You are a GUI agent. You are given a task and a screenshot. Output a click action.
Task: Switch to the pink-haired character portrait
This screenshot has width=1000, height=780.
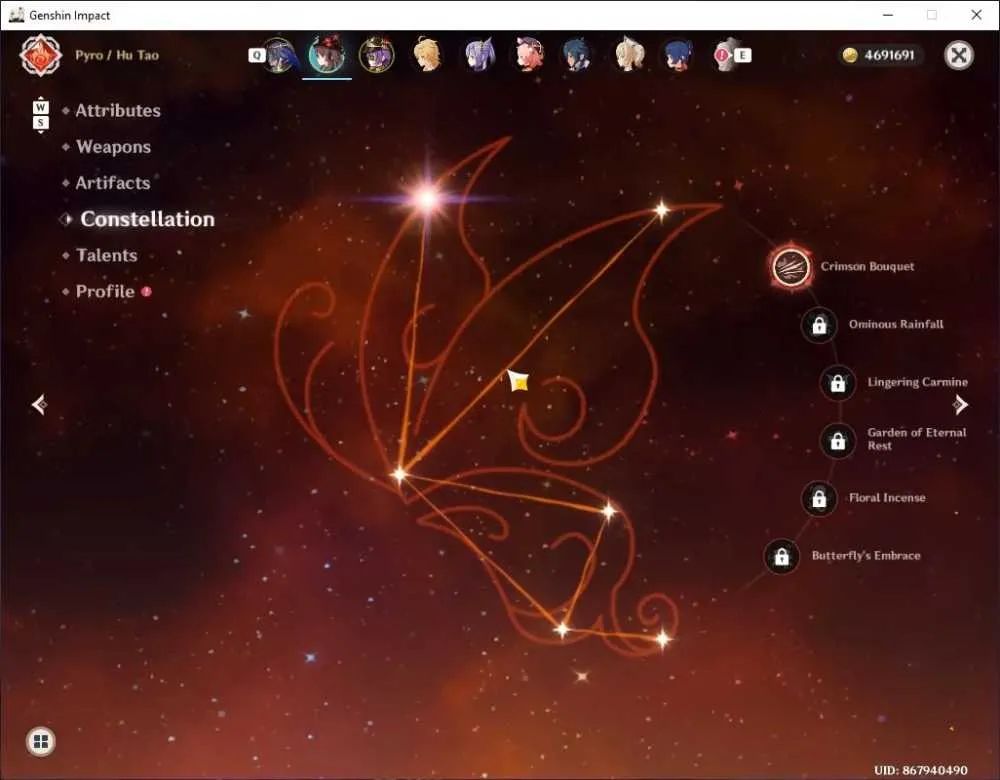click(x=529, y=55)
